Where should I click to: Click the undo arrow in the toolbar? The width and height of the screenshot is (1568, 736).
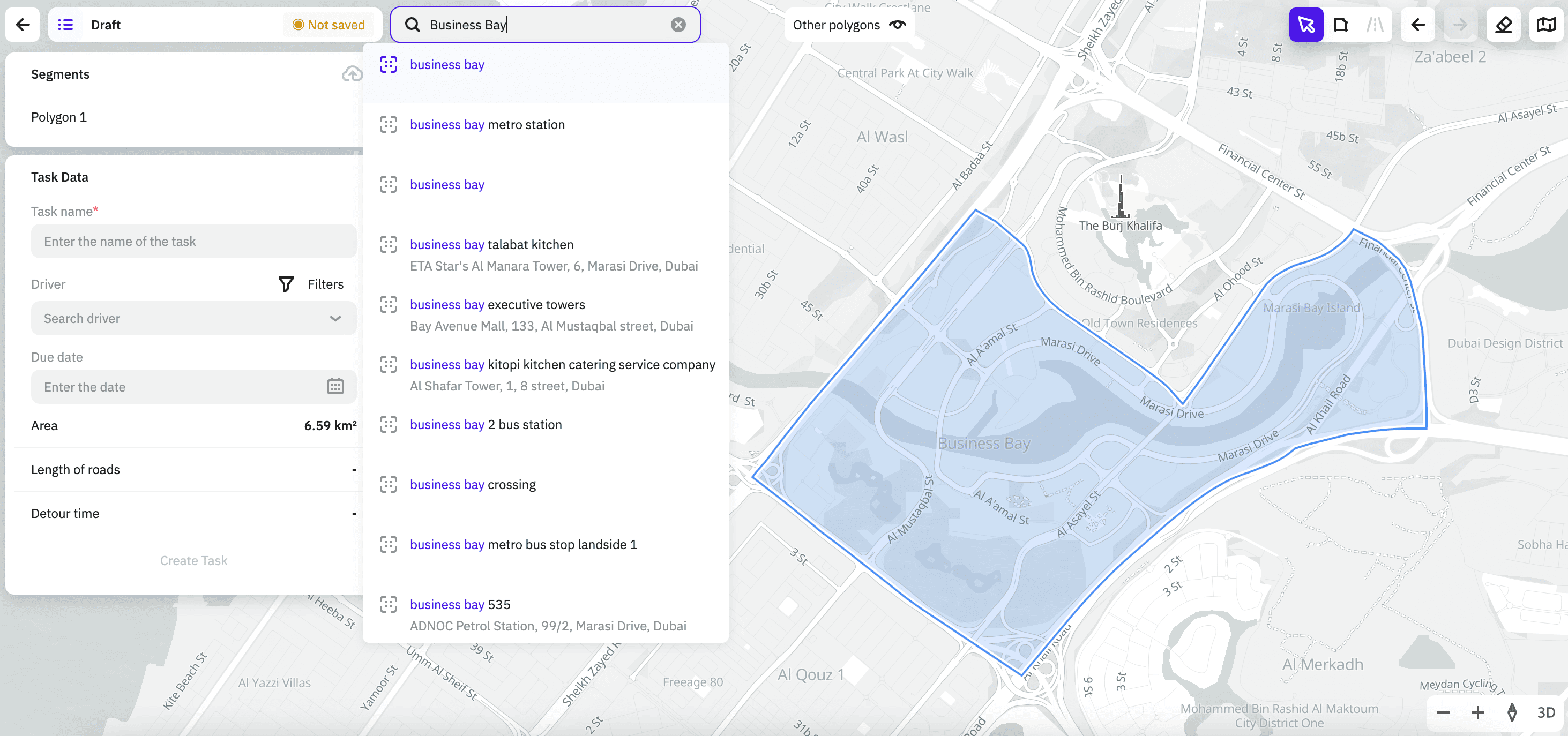(x=1417, y=25)
